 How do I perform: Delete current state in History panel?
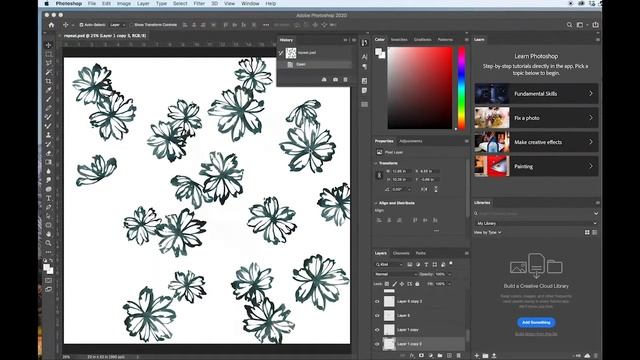click(345, 80)
